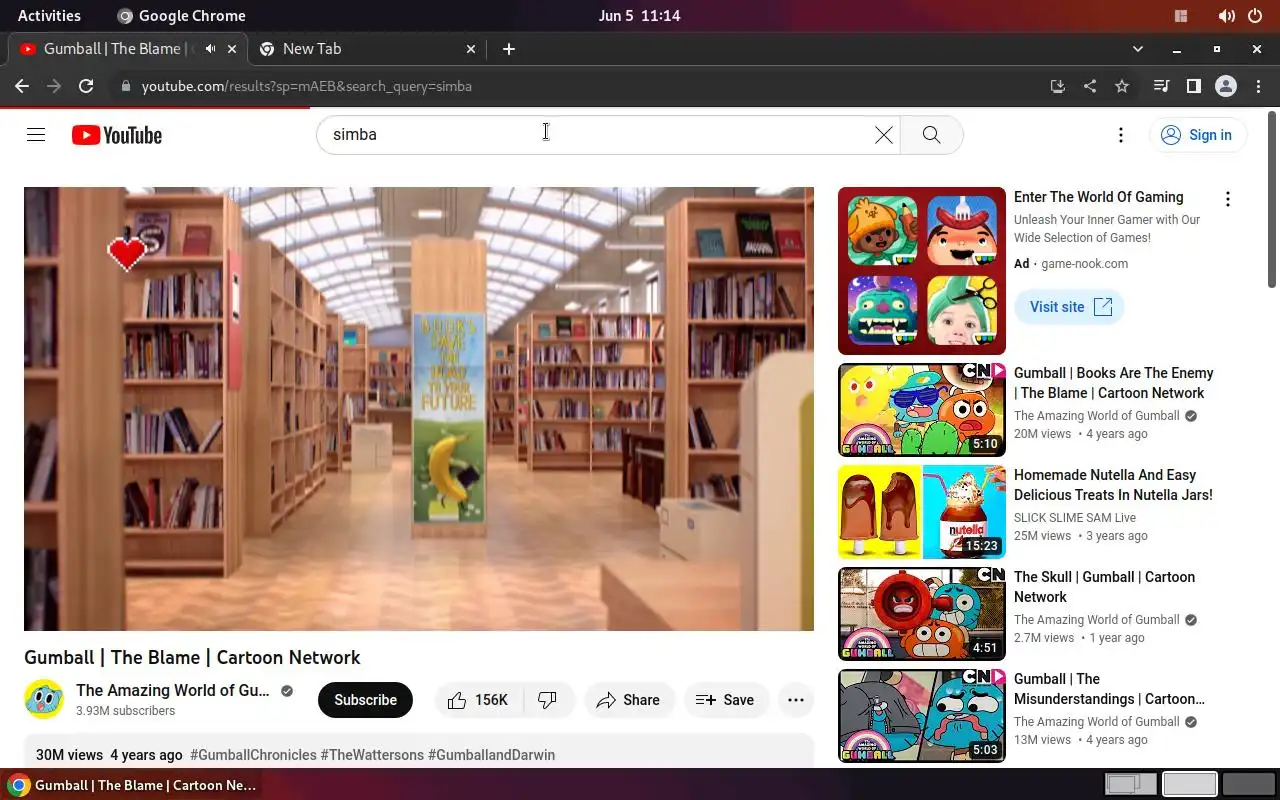Open the YouTube hamburger guide menu
Viewport: 1280px width, 800px height.
(x=36, y=135)
